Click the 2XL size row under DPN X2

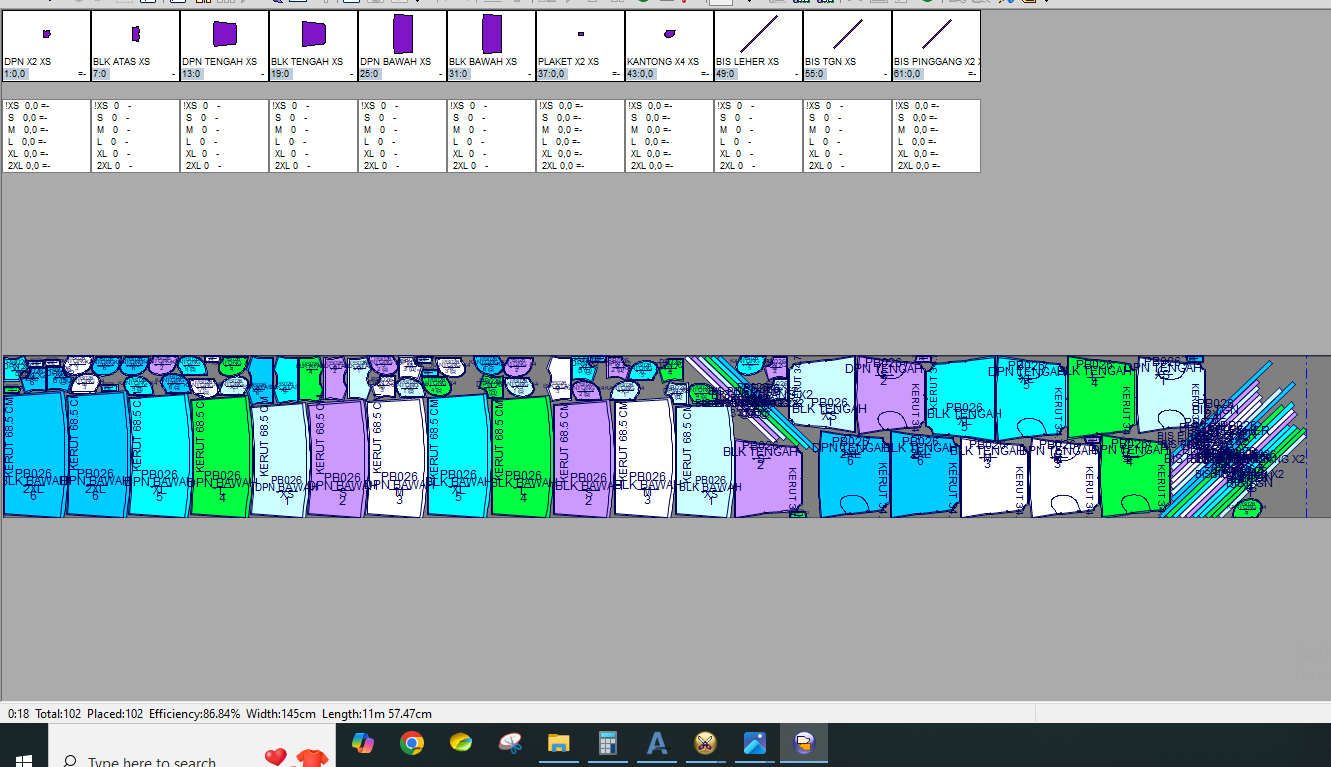(28, 166)
